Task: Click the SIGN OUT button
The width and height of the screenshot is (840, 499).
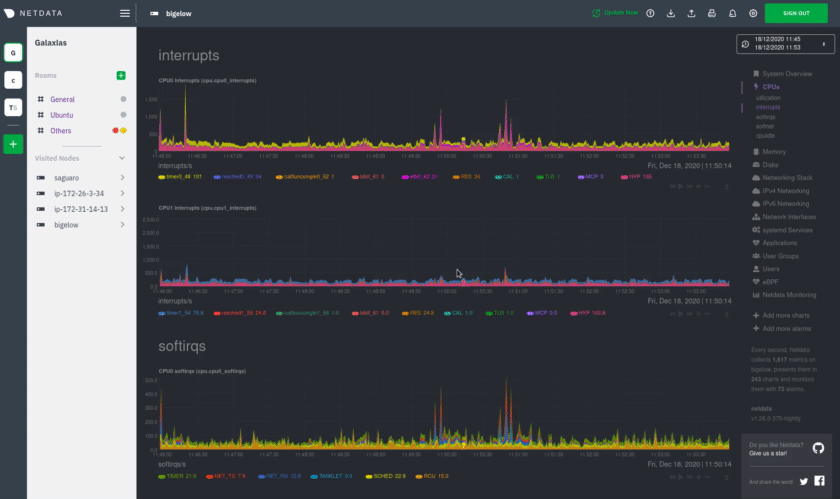Action: pyautogui.click(x=796, y=13)
